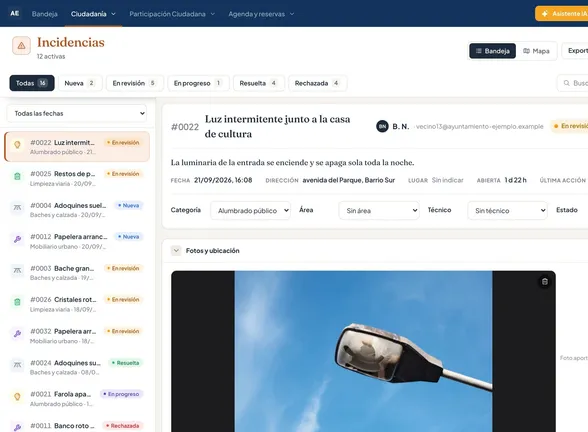Switch to Mapa view
The height and width of the screenshot is (432, 588).
[x=536, y=51]
